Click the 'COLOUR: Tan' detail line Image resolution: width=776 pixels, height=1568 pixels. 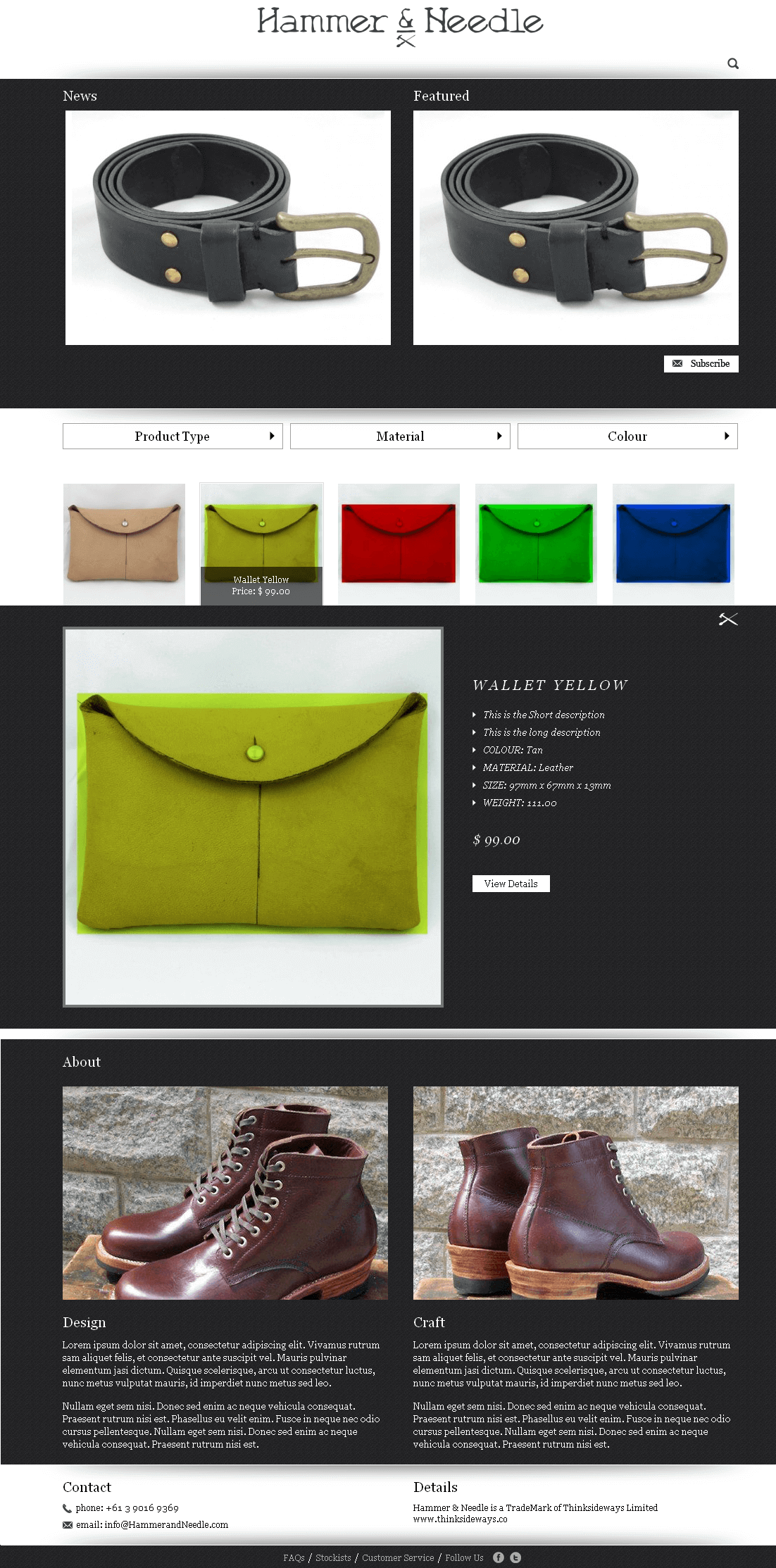[513, 750]
